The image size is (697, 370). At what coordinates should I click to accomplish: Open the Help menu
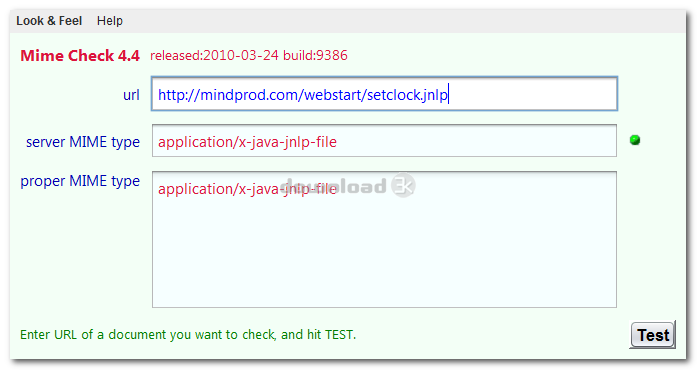110,21
